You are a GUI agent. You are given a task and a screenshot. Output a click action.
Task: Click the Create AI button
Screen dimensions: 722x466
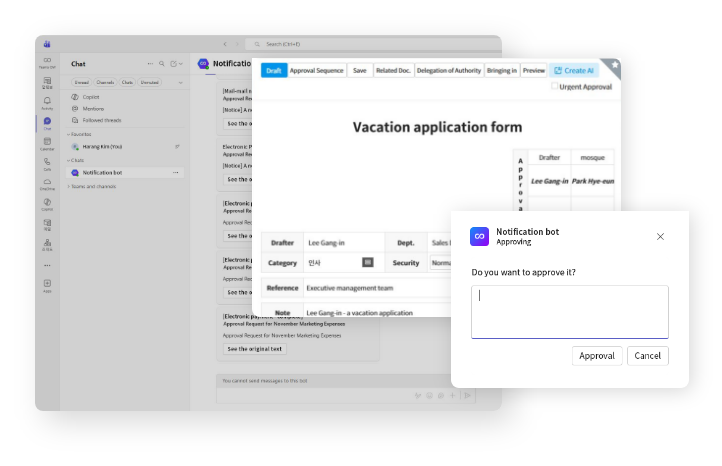575,71
